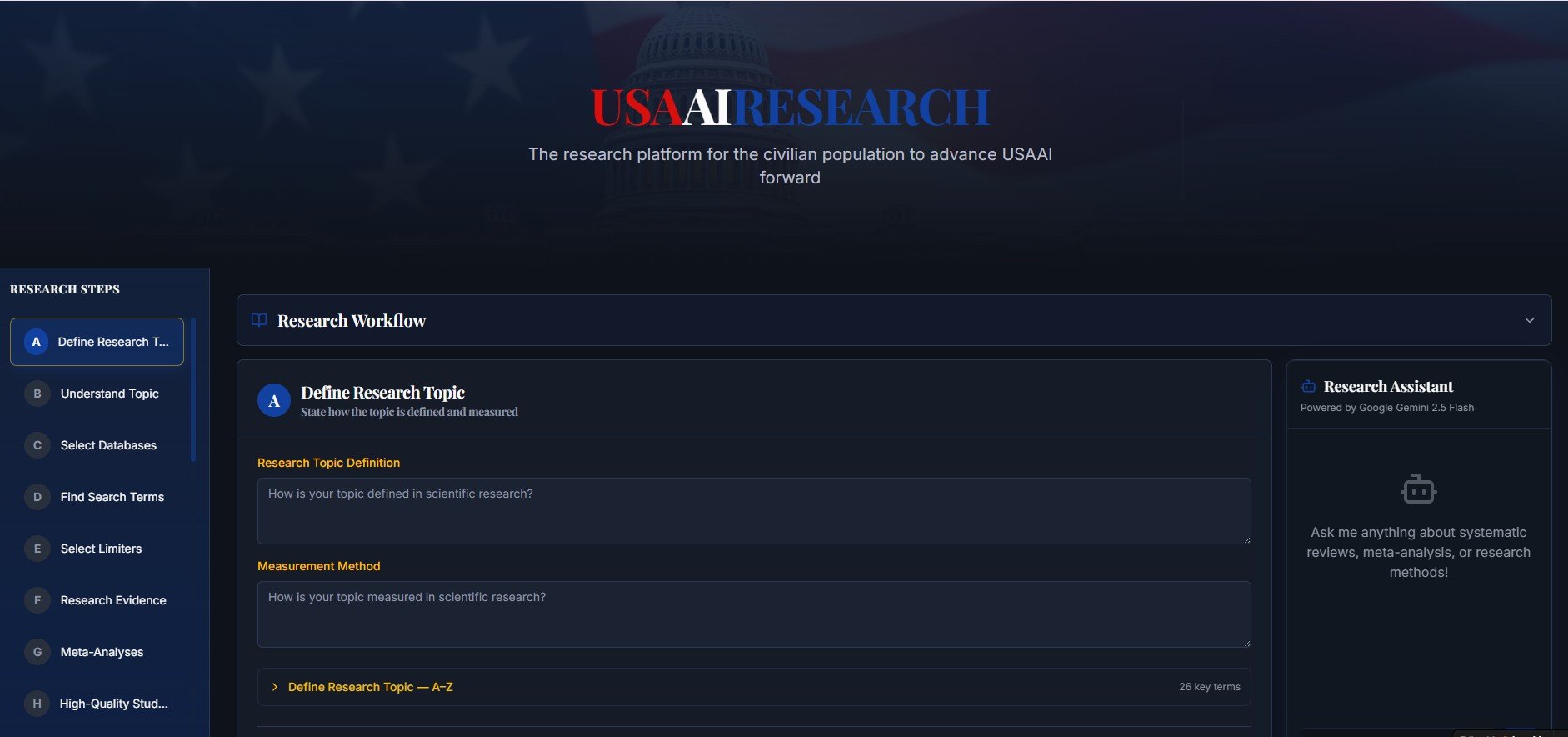Go to the Find Search Terms step
1568x737 pixels.
click(x=97, y=497)
